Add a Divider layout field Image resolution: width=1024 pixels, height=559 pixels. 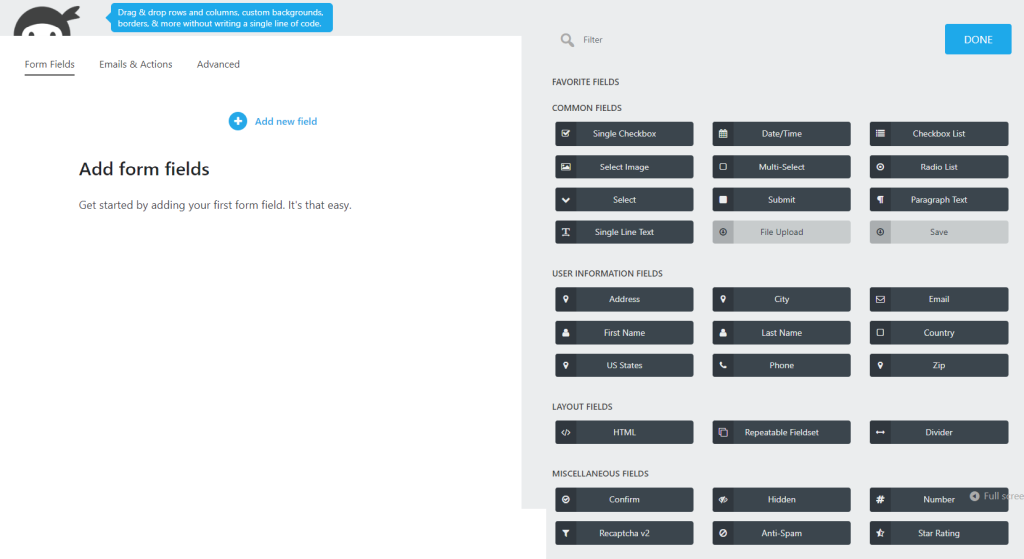(939, 432)
